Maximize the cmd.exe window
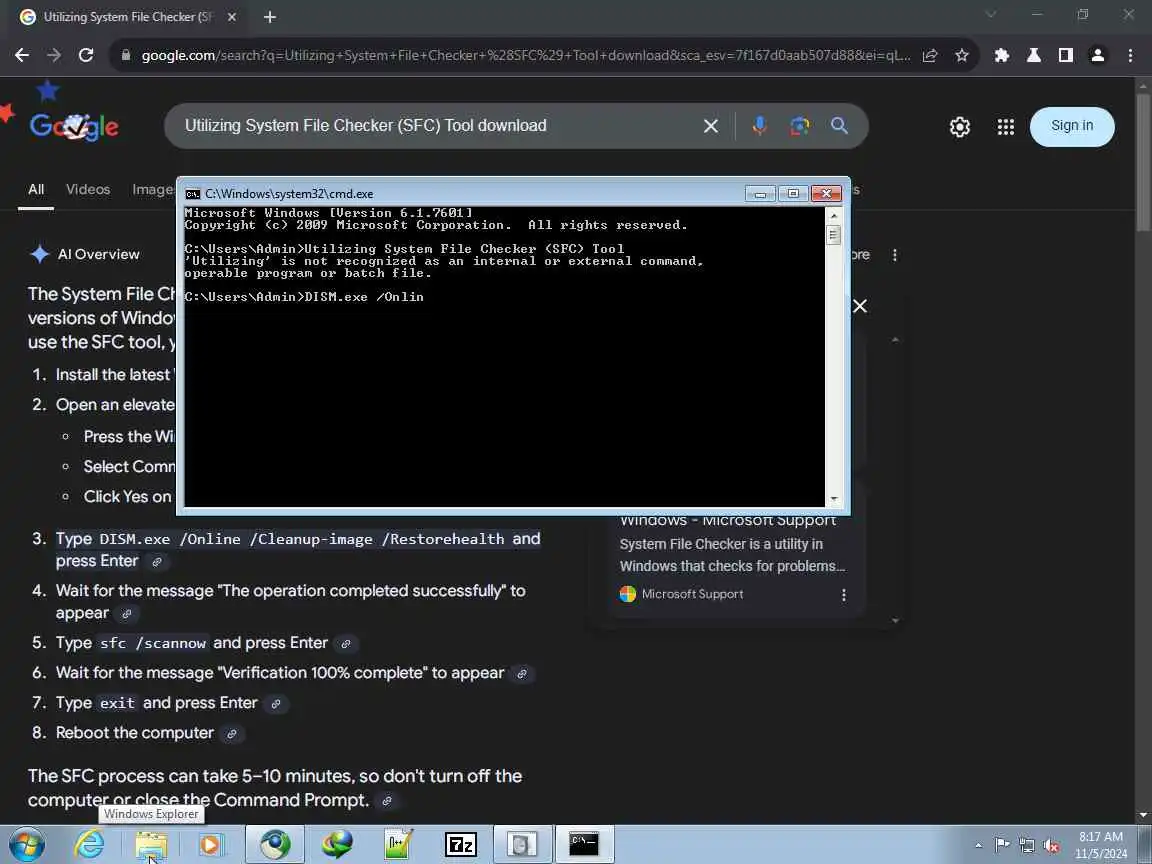Screen dimensions: 1152x864 pyautogui.click(x=793, y=193)
